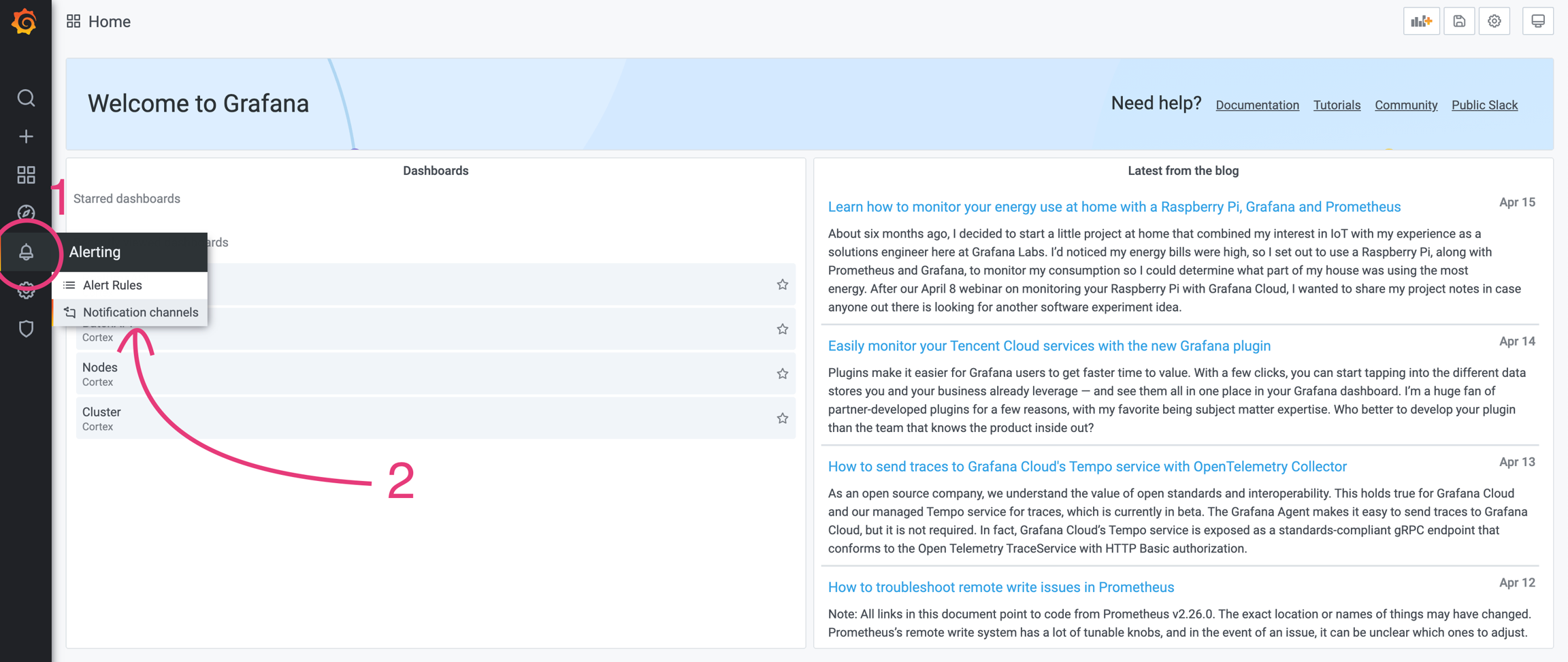Open the Public Slack link
The height and width of the screenshot is (662, 1568).
pos(1484,105)
